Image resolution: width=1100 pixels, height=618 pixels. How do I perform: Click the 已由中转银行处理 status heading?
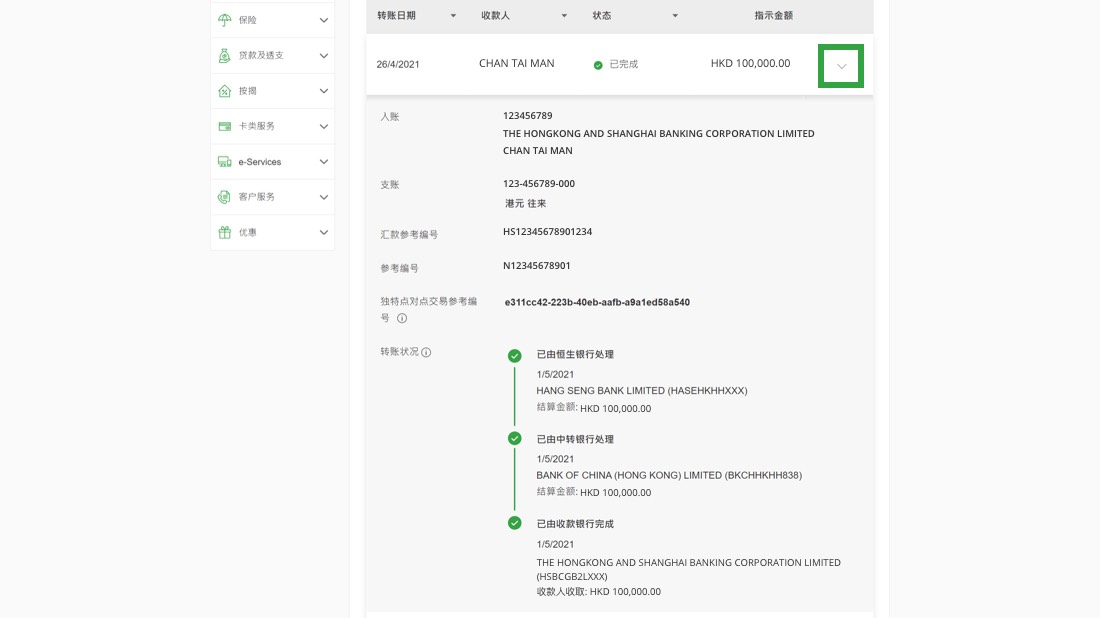coord(575,440)
